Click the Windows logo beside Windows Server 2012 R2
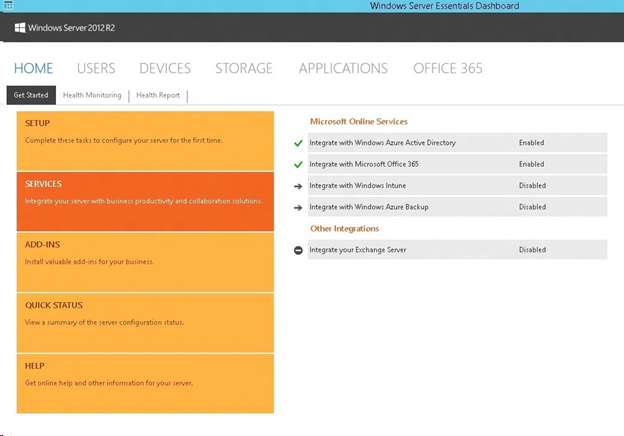 [20, 27]
